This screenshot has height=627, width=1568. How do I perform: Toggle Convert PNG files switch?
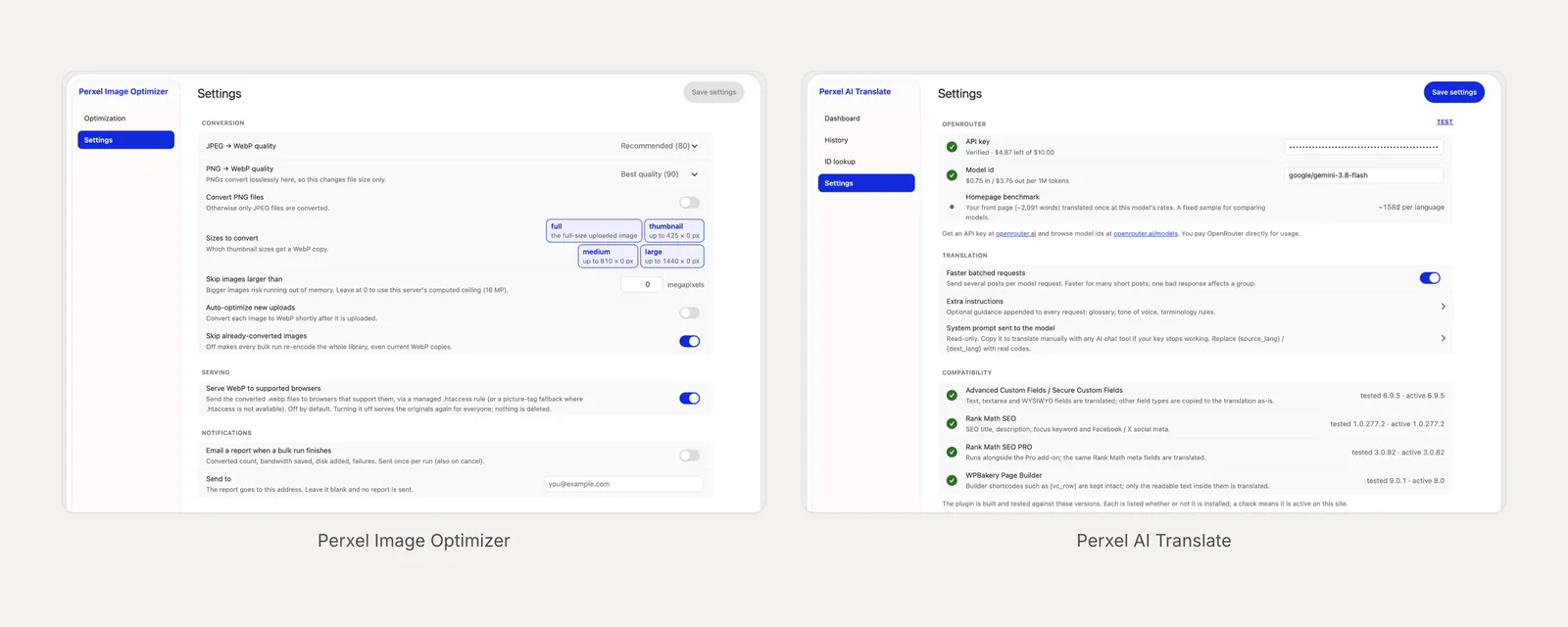point(690,203)
